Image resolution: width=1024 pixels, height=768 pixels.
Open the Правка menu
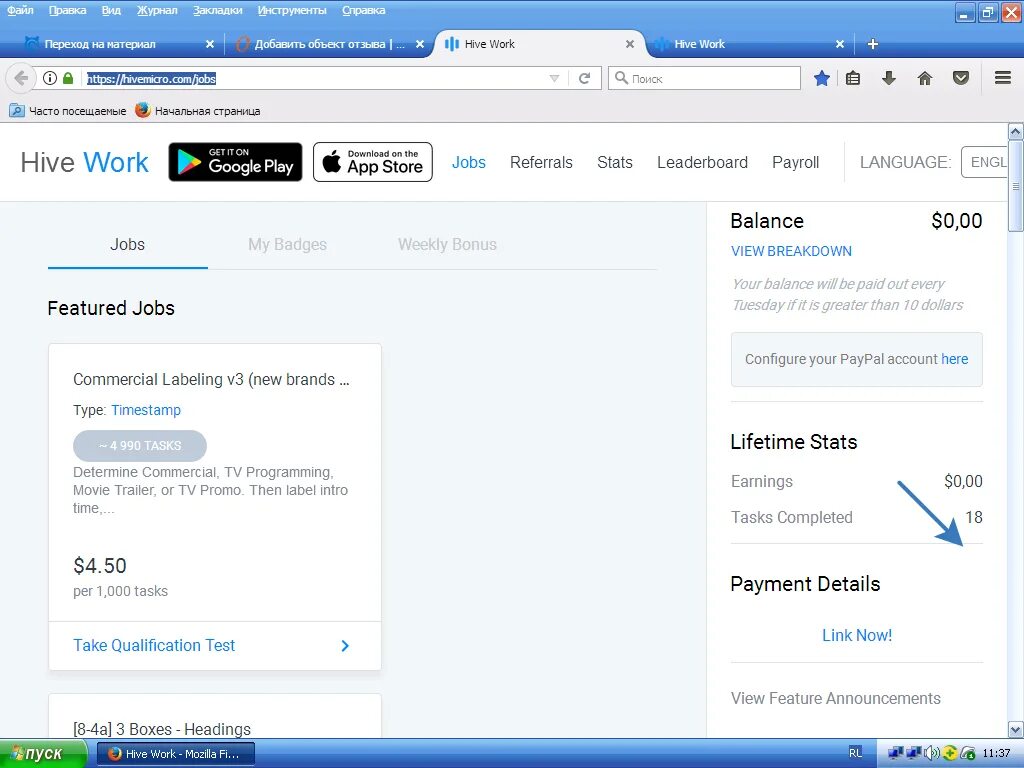67,10
